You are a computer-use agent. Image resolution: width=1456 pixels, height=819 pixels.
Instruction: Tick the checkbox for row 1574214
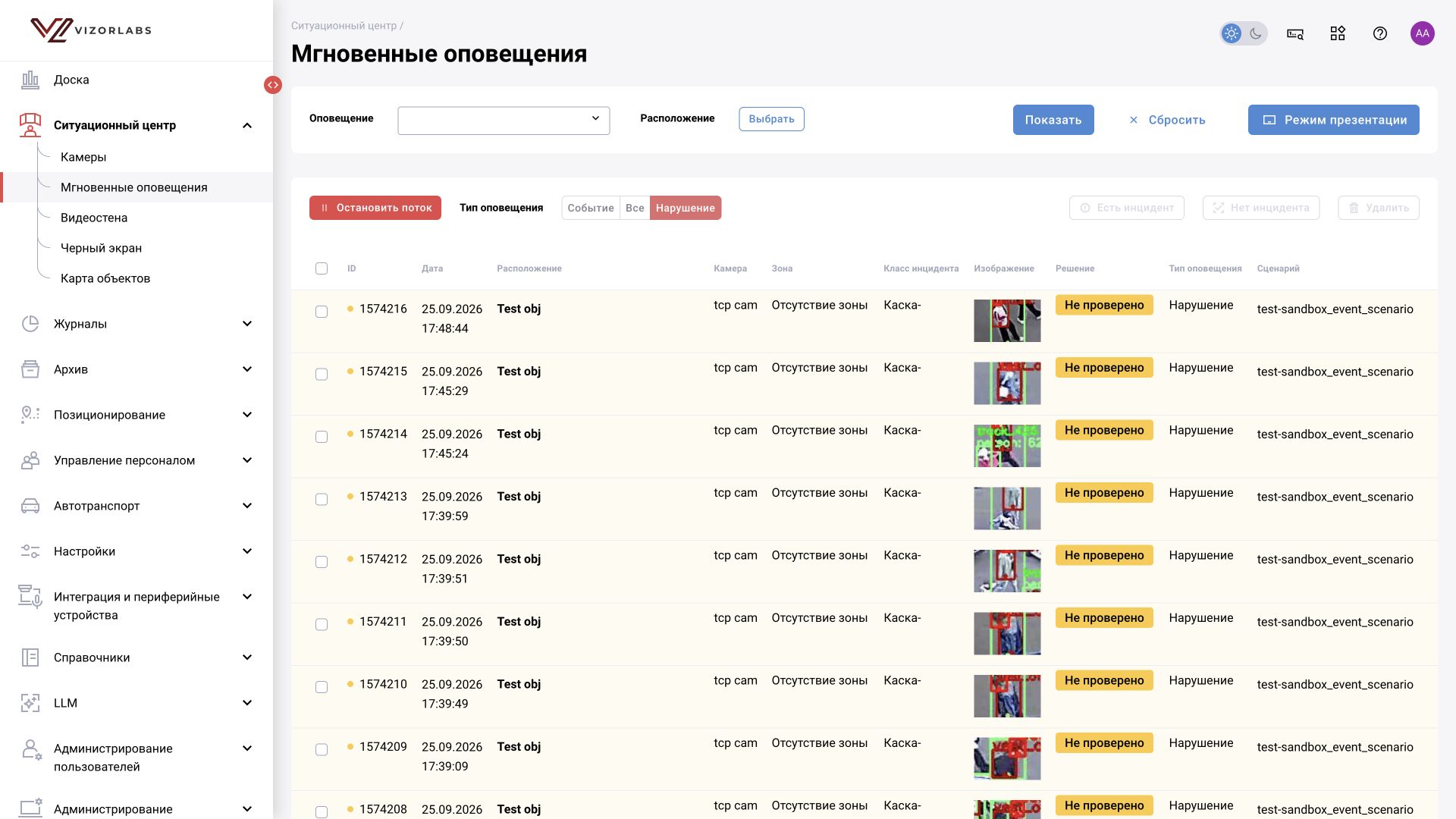coord(322,437)
